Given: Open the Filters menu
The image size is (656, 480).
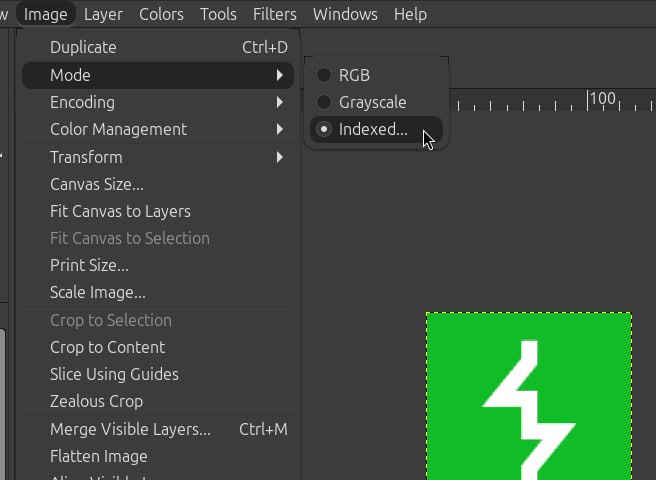Looking at the screenshot, I should [274, 14].
